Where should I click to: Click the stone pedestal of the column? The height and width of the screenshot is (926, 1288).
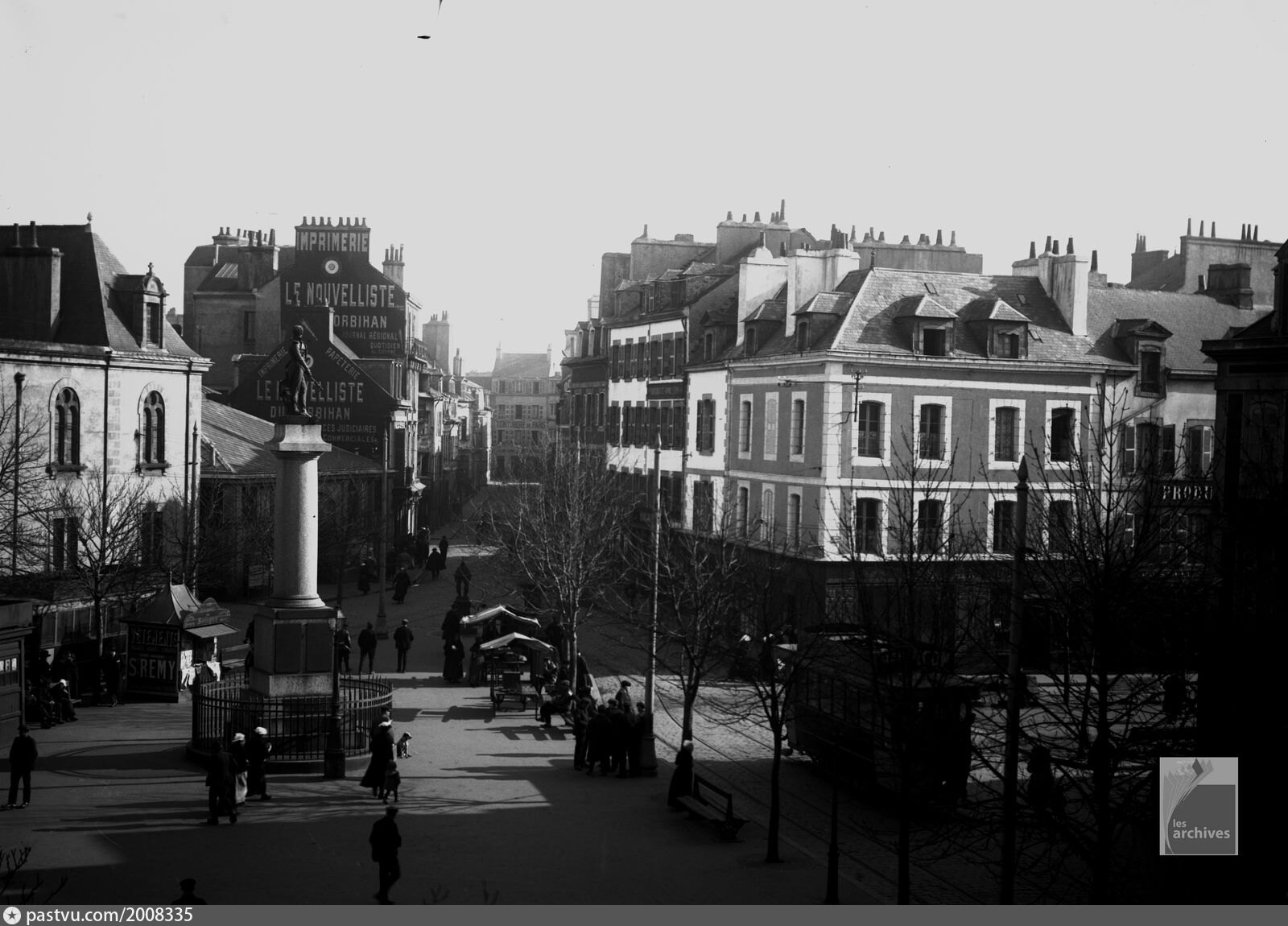point(293,649)
